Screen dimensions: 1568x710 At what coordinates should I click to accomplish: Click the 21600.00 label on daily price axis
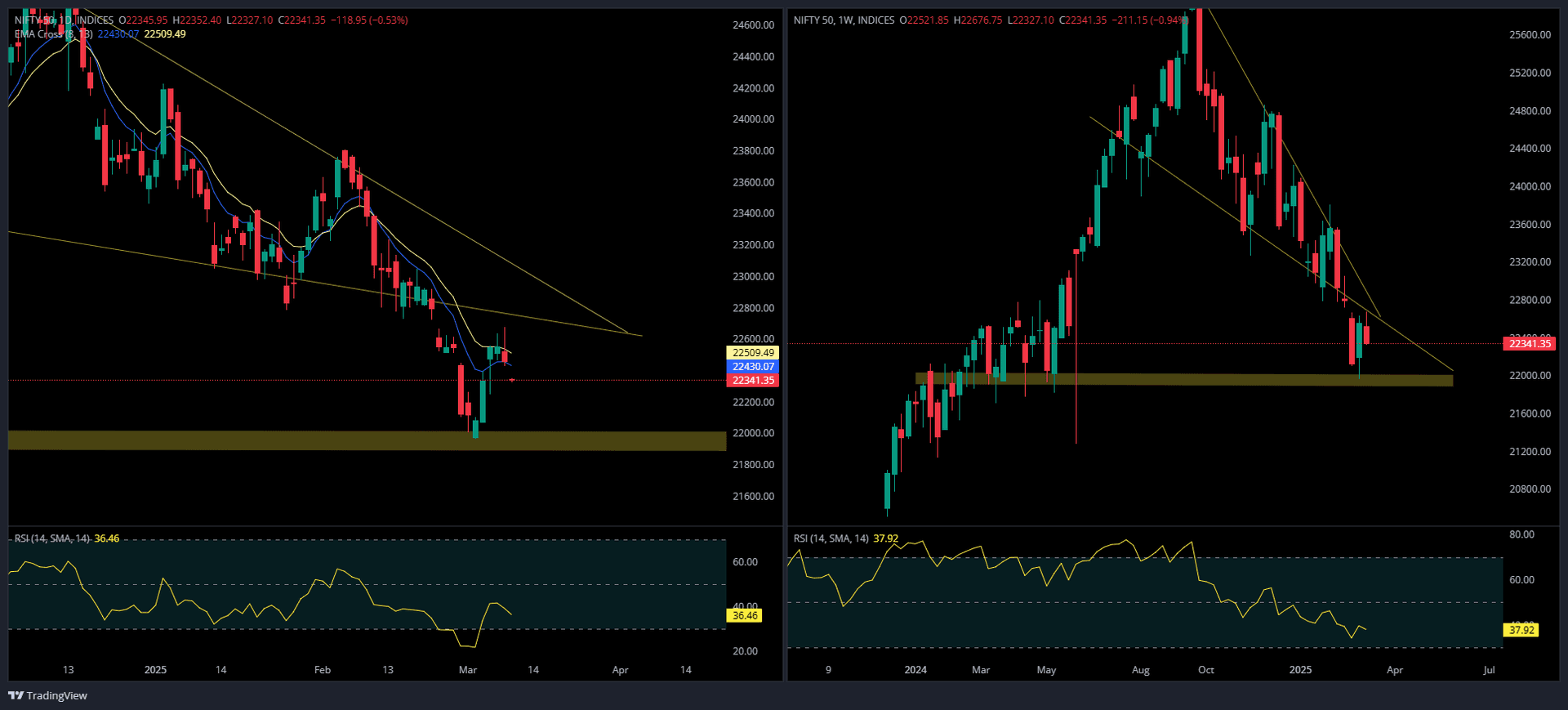[x=753, y=496]
